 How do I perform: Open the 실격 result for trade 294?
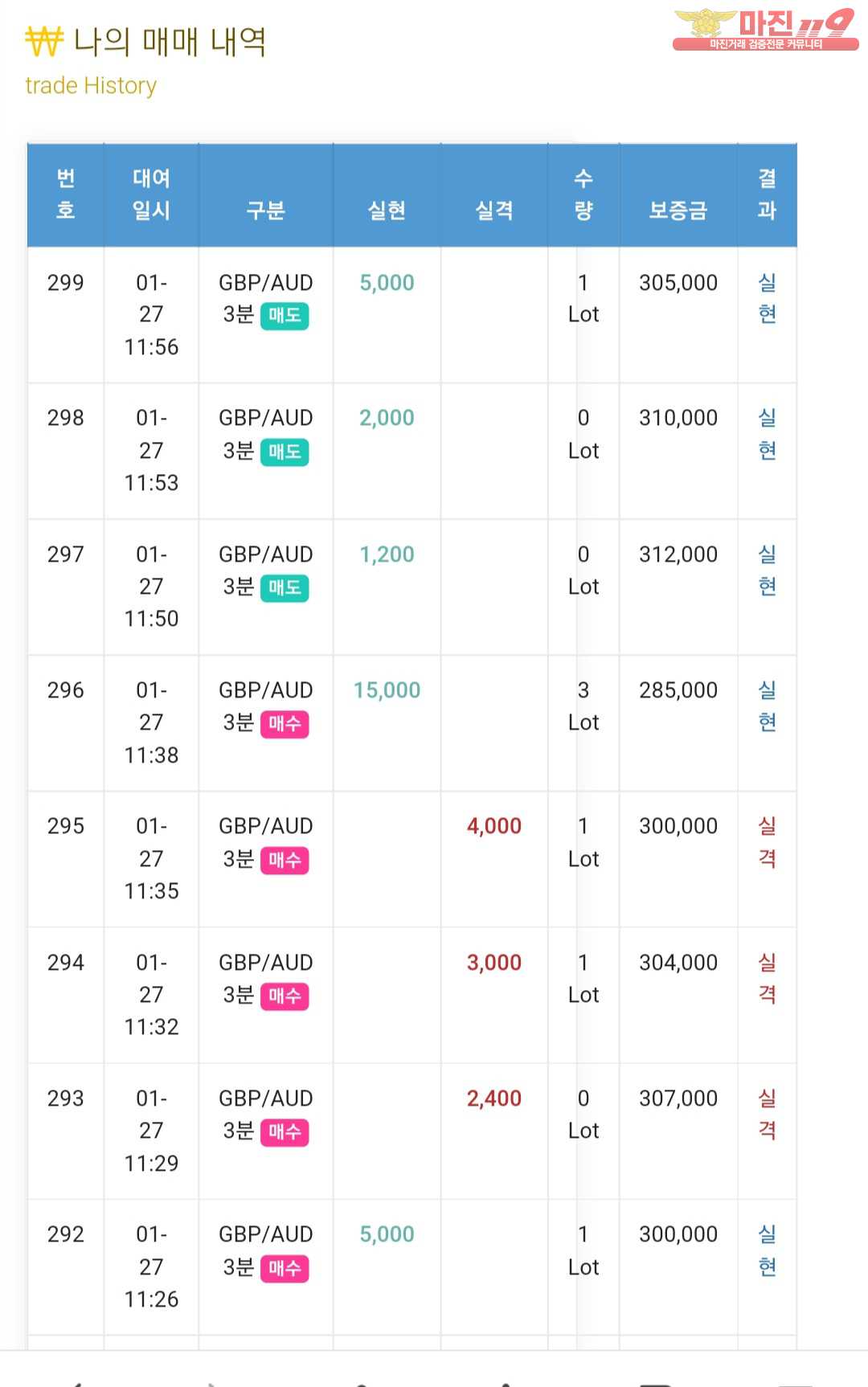(x=767, y=978)
